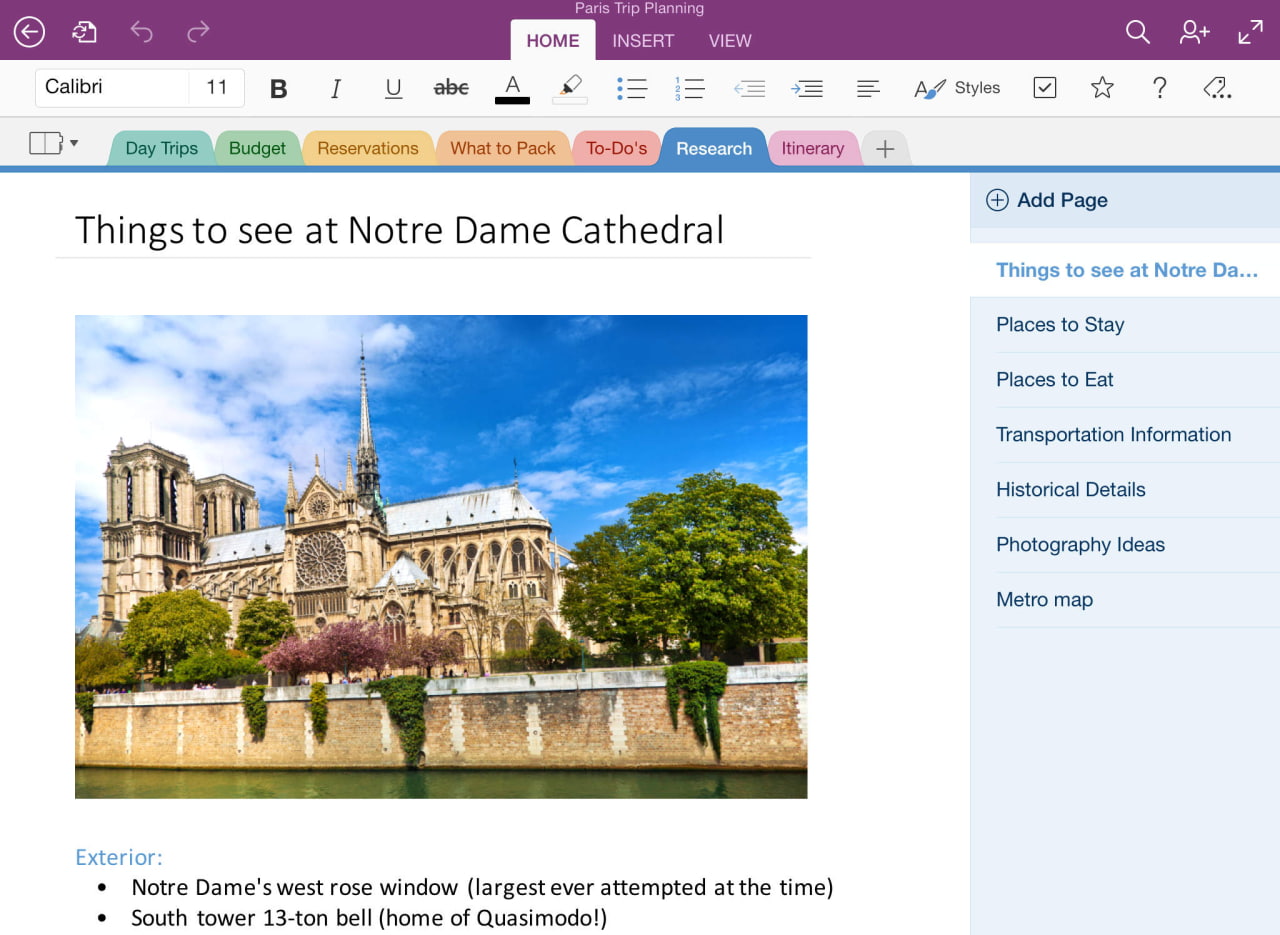Enter full screen with expand arrows icon

[1250, 32]
